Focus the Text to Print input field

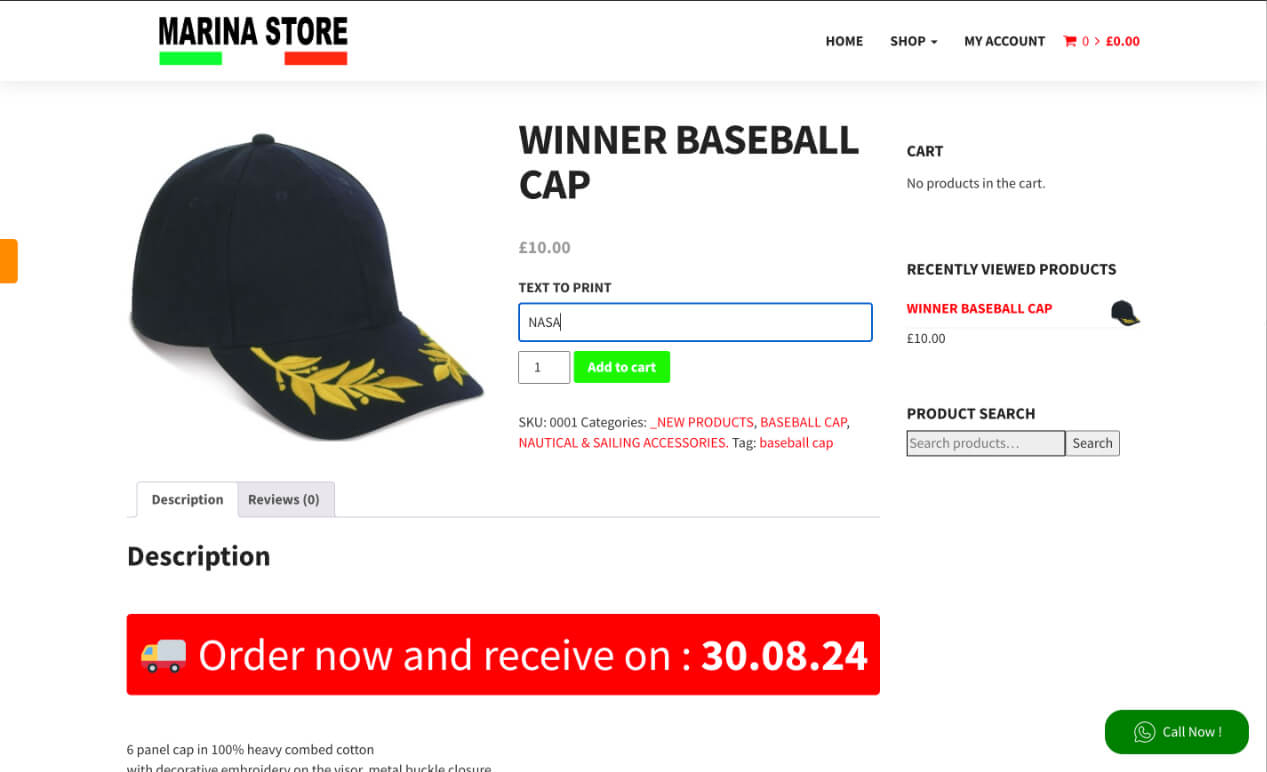pyautogui.click(x=695, y=322)
